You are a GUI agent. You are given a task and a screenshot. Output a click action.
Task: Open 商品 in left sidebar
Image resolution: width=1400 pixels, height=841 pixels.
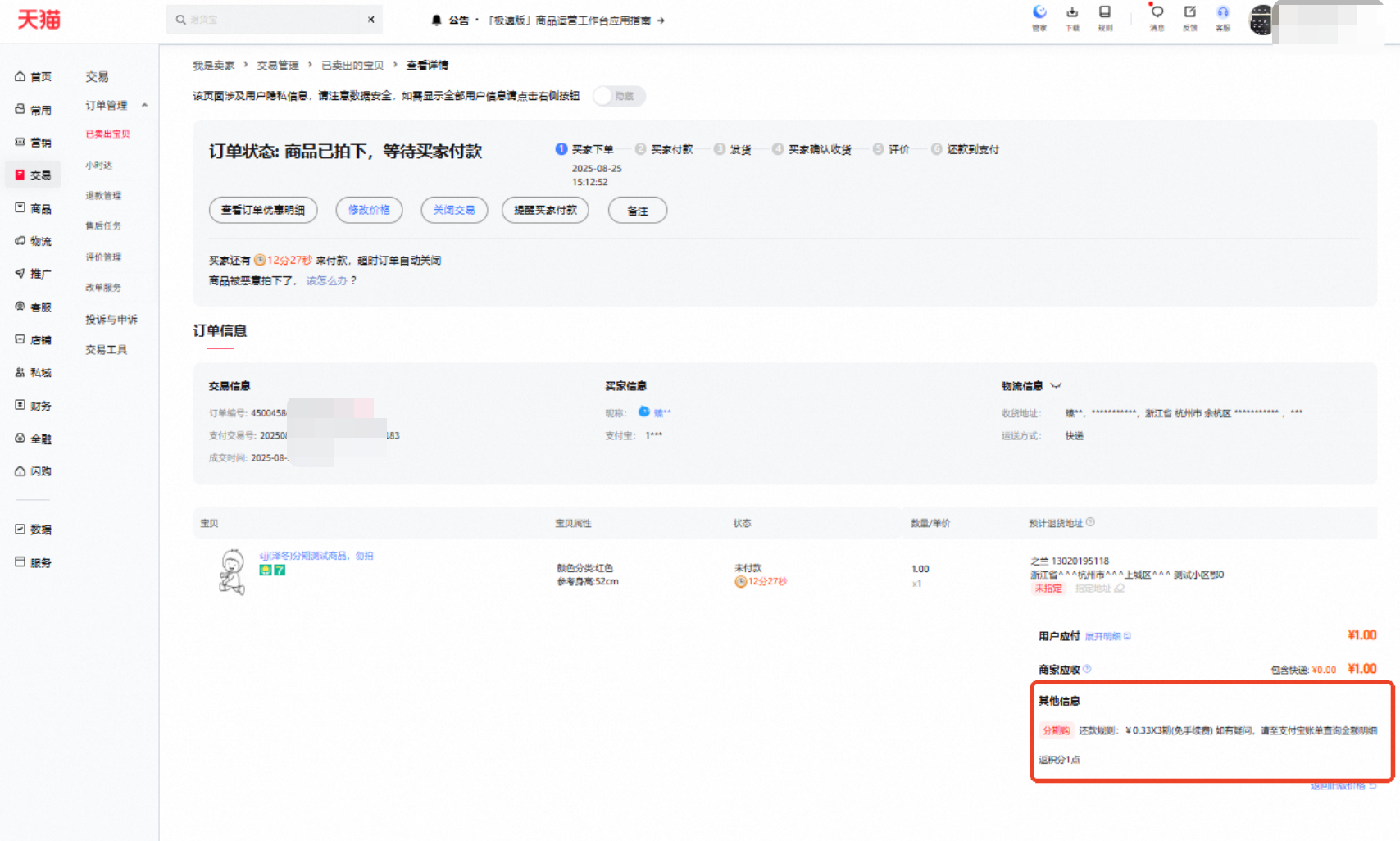pos(34,208)
